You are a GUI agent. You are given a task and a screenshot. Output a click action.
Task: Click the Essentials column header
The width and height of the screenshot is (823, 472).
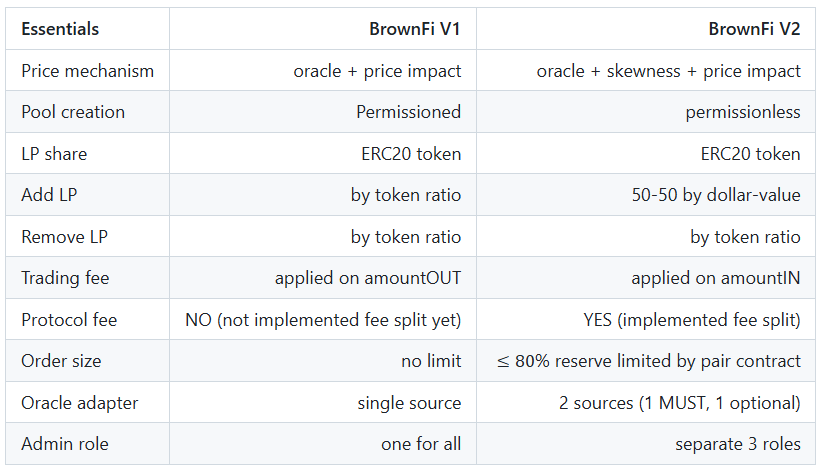[x=60, y=29]
